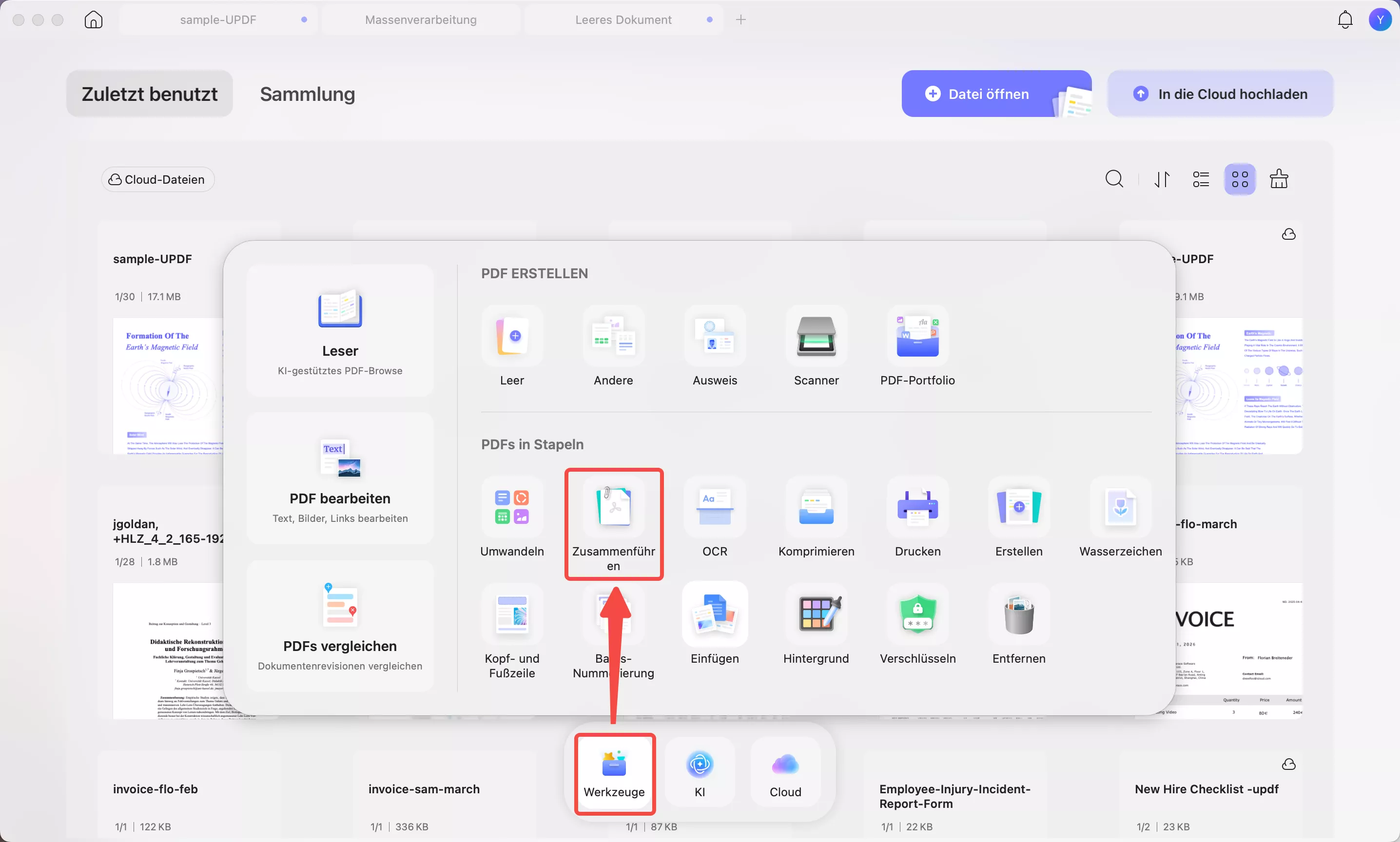Screen dimensions: 1400x842
Task: Open the Hintergrund background tool
Action: click(816, 614)
